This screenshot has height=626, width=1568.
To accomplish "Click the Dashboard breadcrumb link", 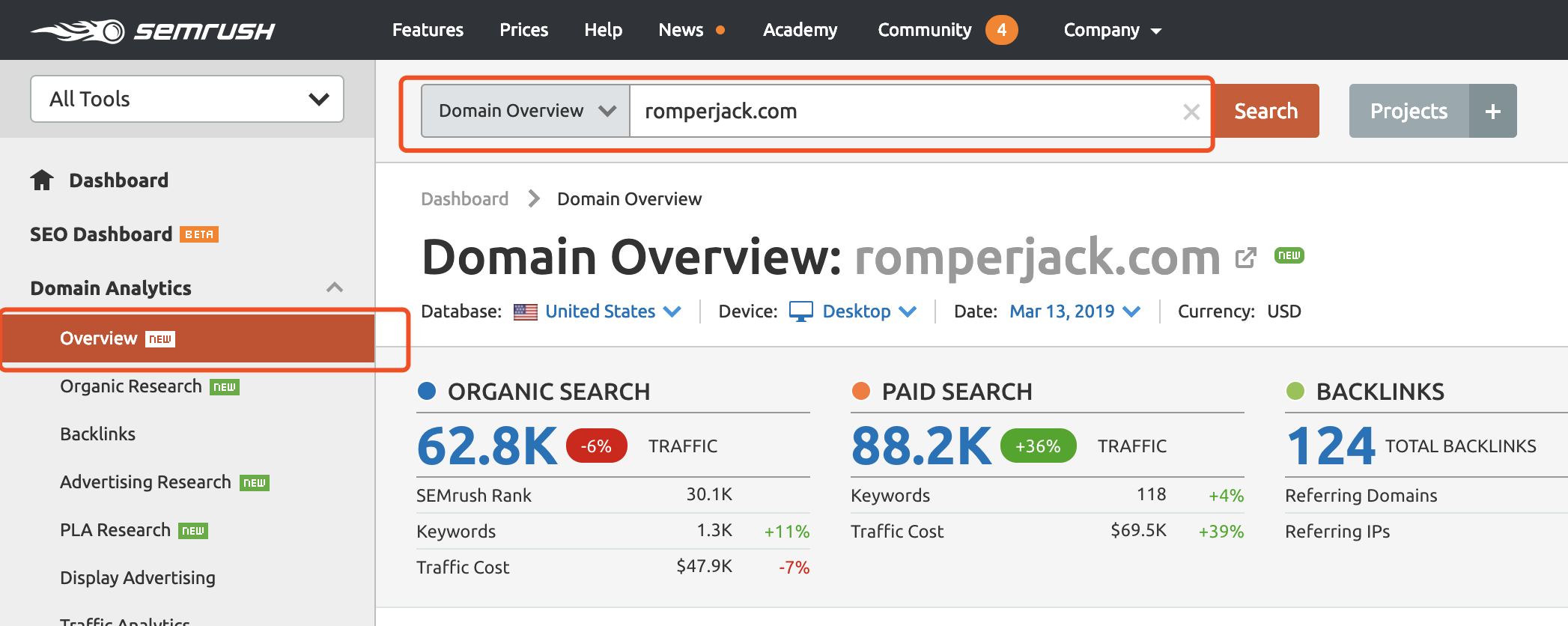I will click(464, 199).
